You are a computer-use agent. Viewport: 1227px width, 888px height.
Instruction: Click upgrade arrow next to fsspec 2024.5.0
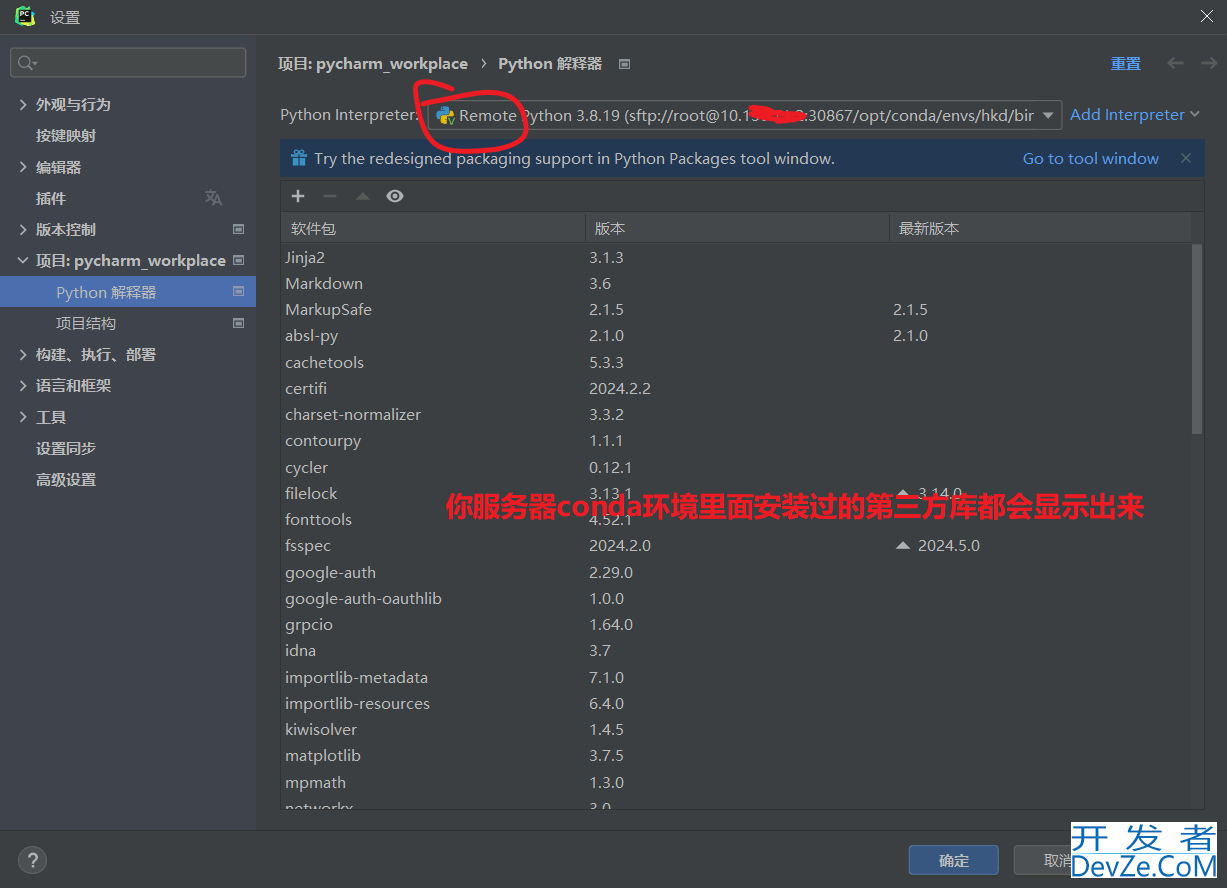tap(903, 546)
